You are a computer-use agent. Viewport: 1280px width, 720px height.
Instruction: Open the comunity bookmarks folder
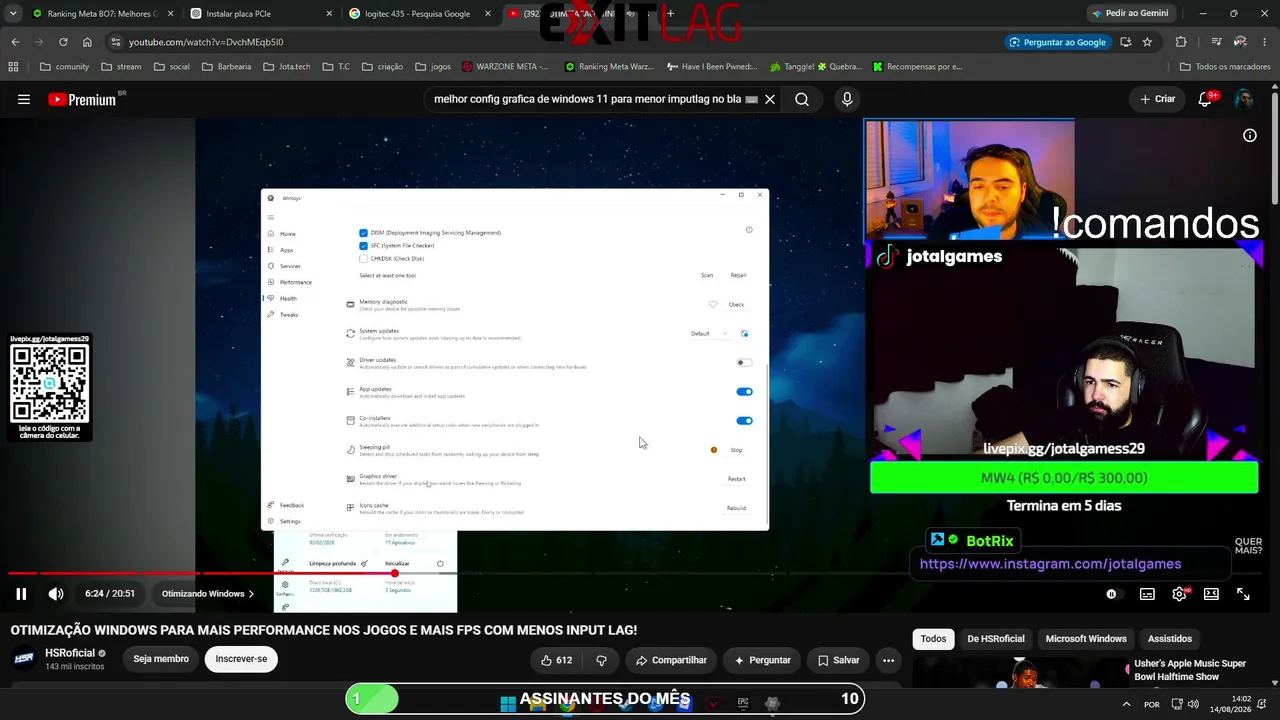tap(64, 67)
